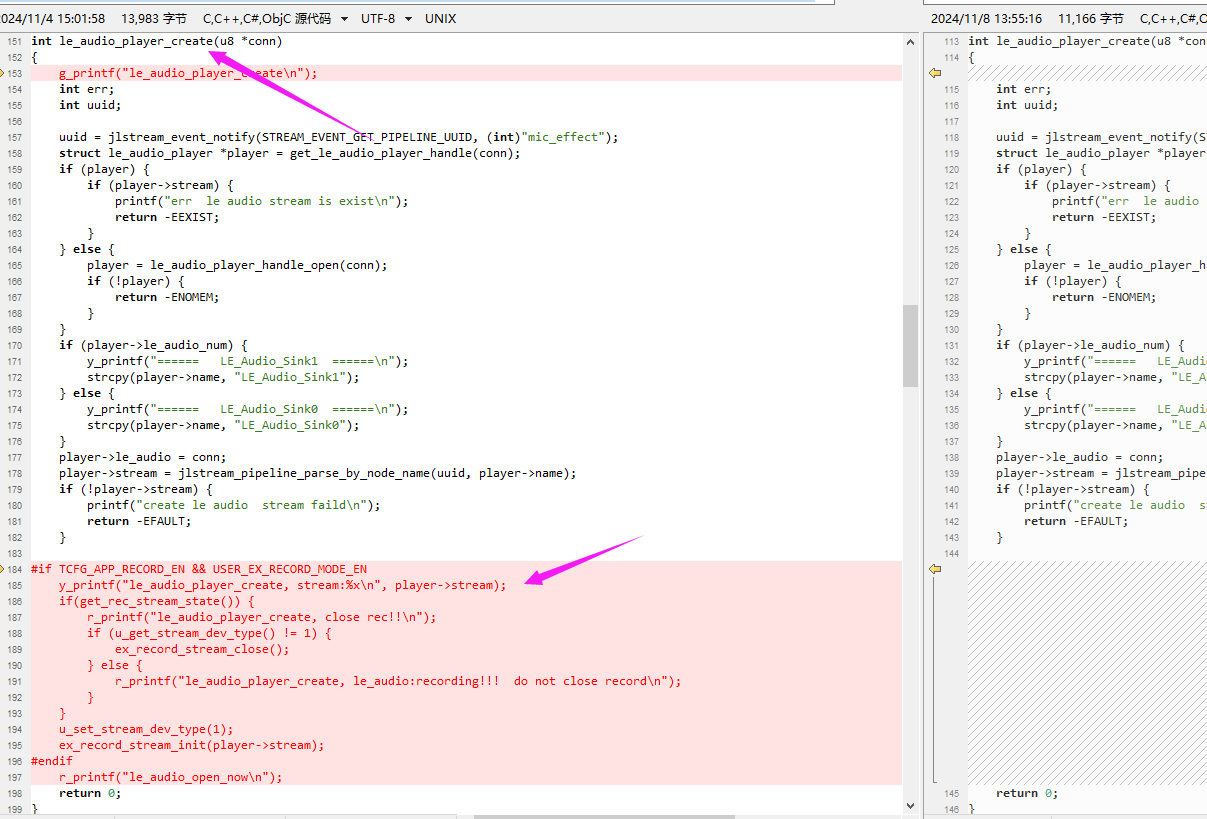Screen dimensions: 1207x819
Task: Click the "11,166 字节" file size in right pane
Action: click(1091, 18)
